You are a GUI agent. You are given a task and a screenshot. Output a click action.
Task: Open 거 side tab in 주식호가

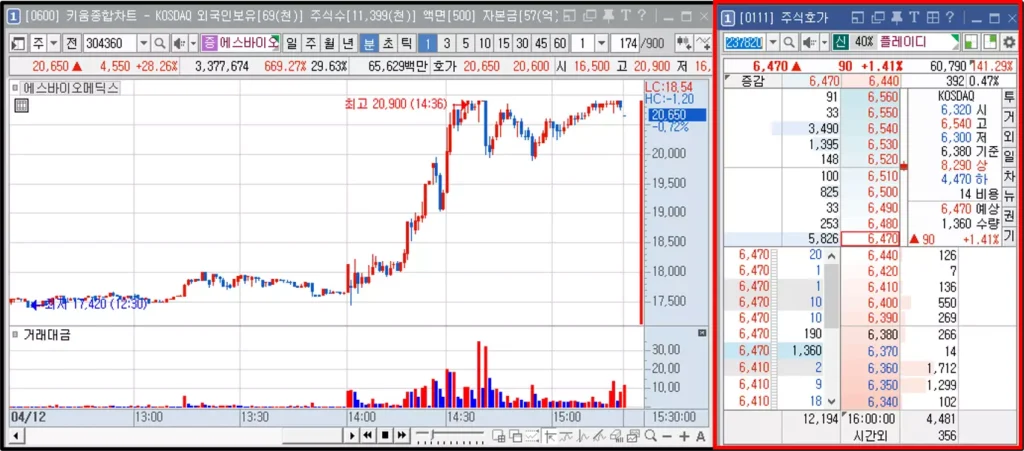[x=1009, y=117]
